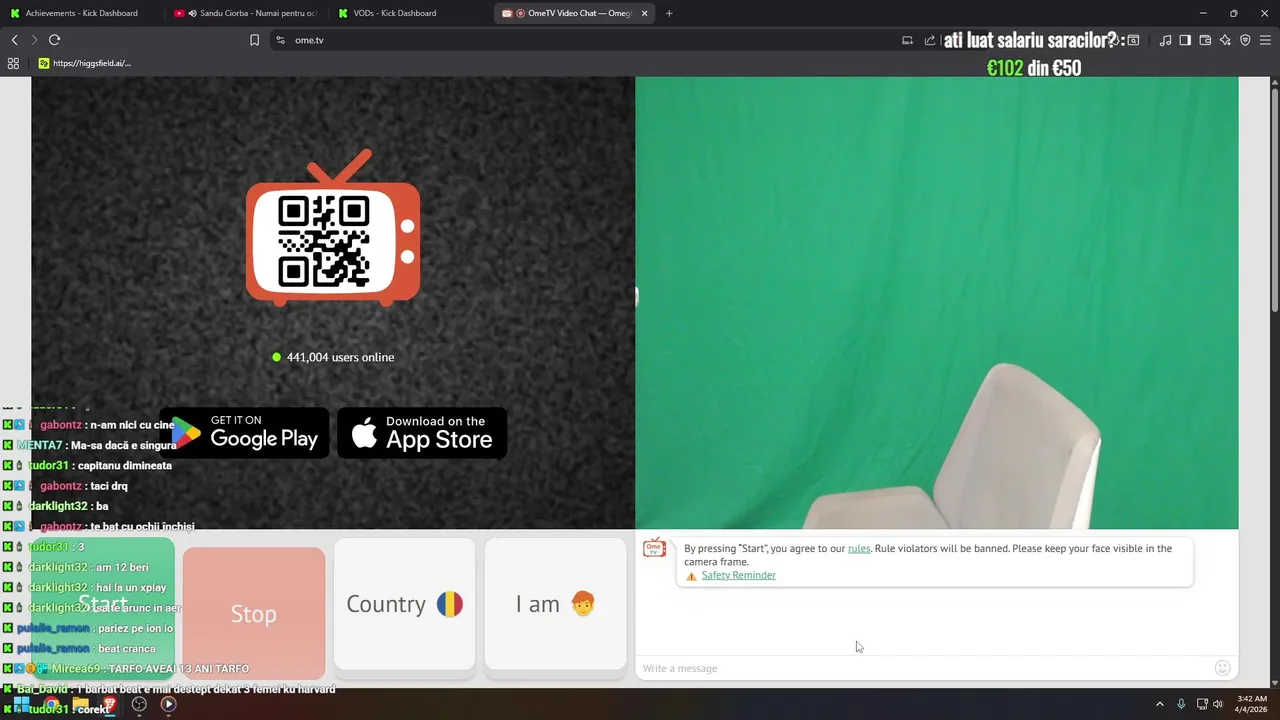The width and height of the screenshot is (1280, 720).
Task: Click Download on the App Store badge
Action: 422,432
